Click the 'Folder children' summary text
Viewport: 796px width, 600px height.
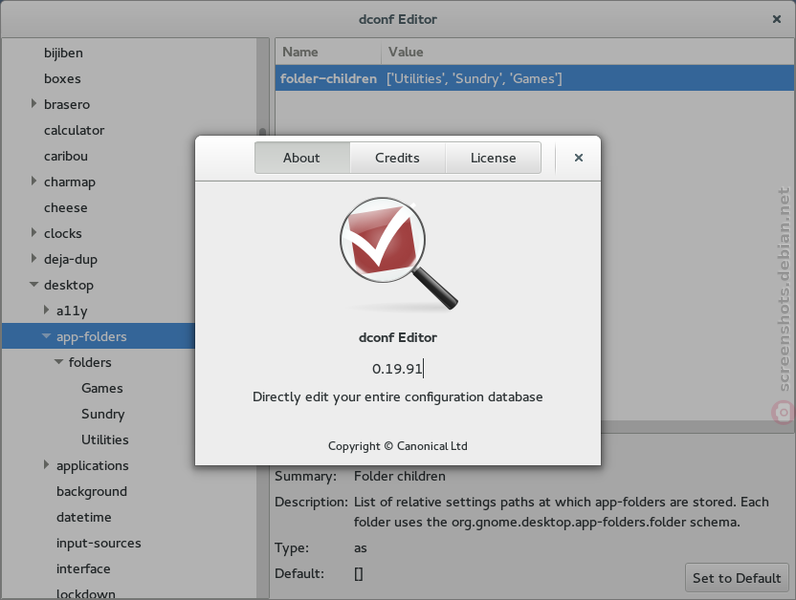(x=400, y=476)
